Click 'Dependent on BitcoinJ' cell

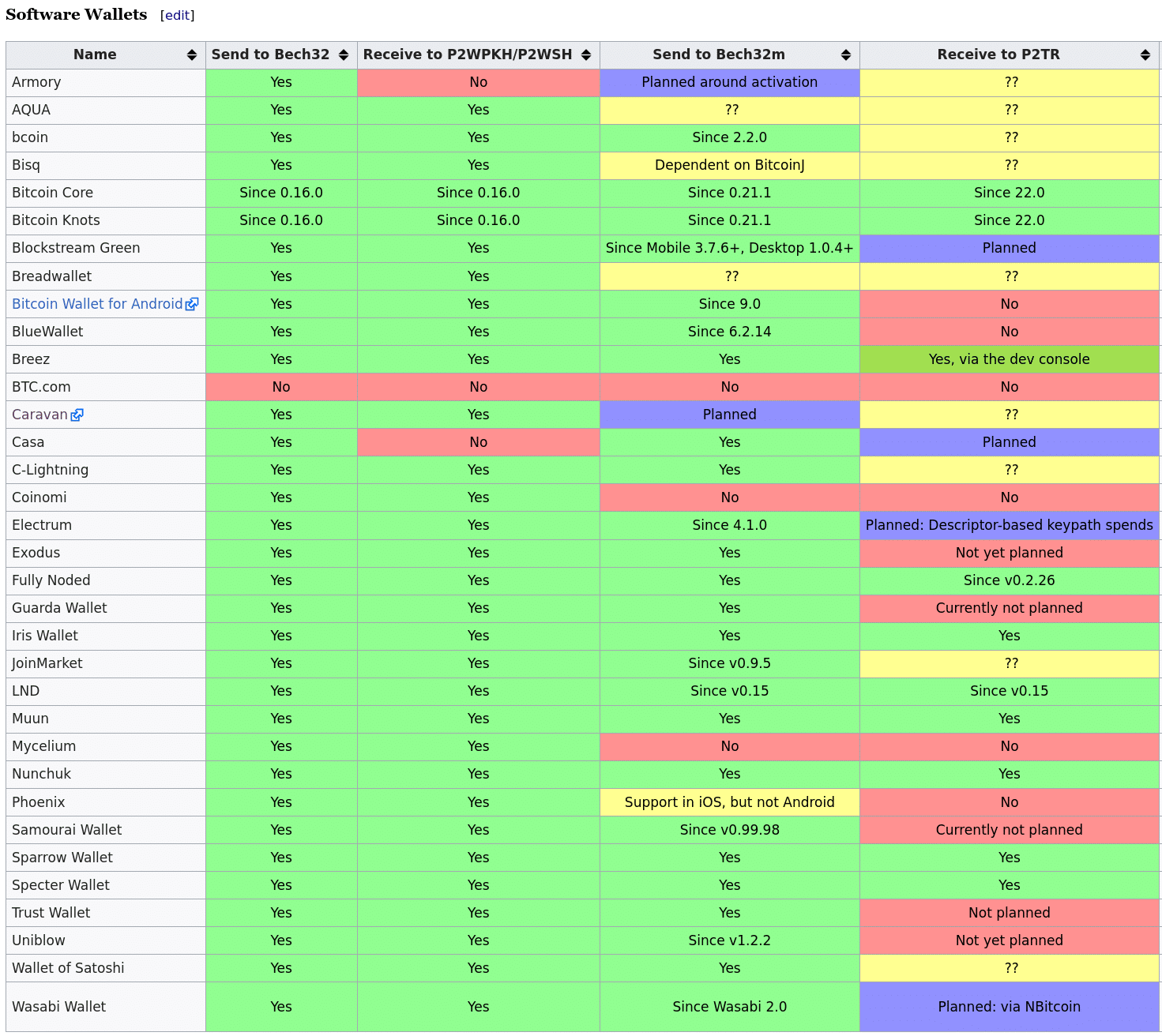730,165
